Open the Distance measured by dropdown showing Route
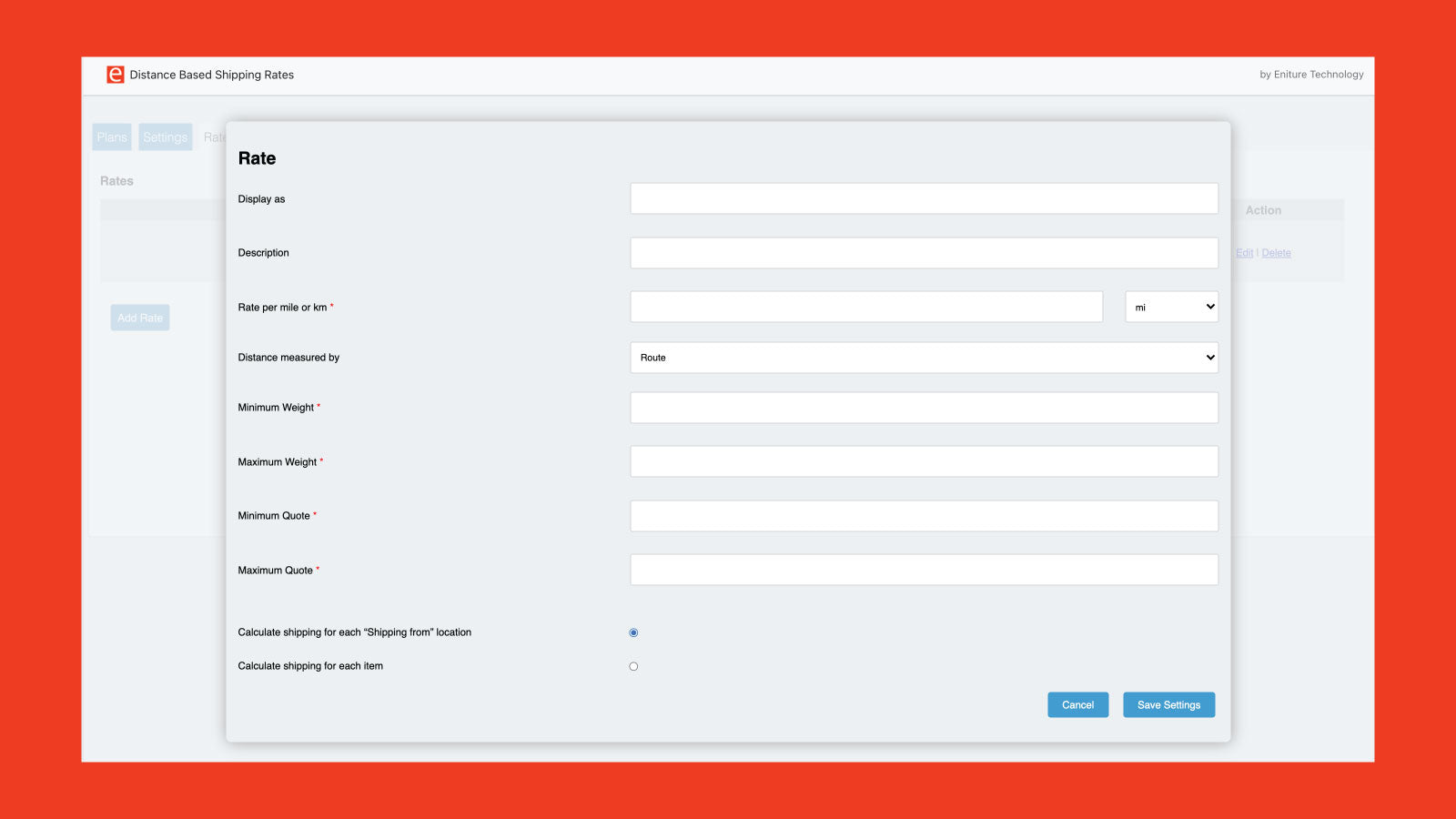The width and height of the screenshot is (1456, 819). 924,358
